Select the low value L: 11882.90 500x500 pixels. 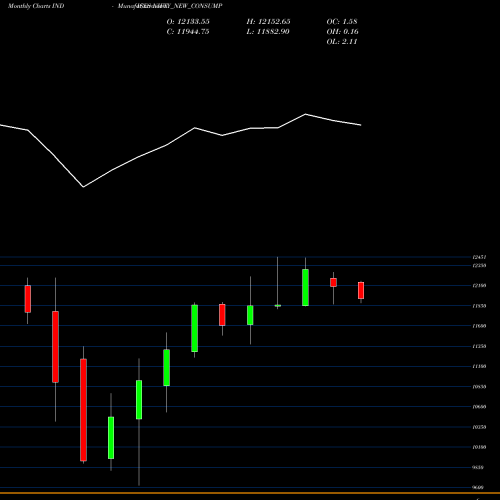point(268,32)
